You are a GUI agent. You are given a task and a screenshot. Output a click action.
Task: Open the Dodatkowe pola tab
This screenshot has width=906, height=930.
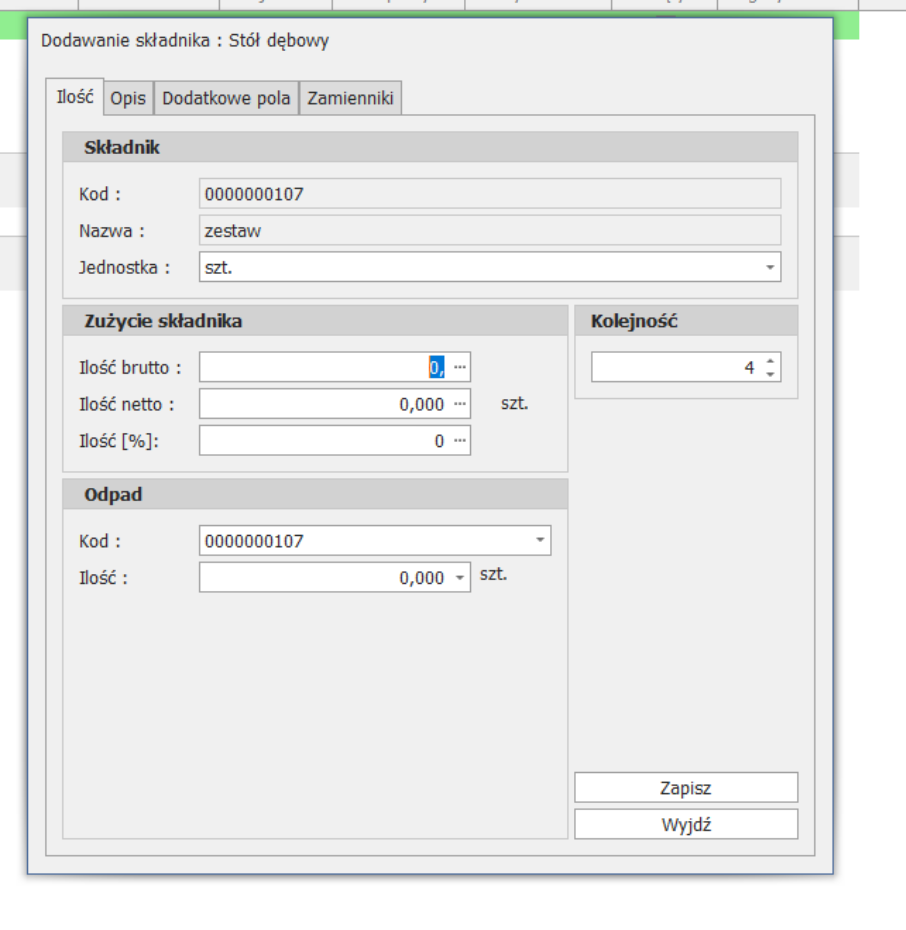coord(226,98)
